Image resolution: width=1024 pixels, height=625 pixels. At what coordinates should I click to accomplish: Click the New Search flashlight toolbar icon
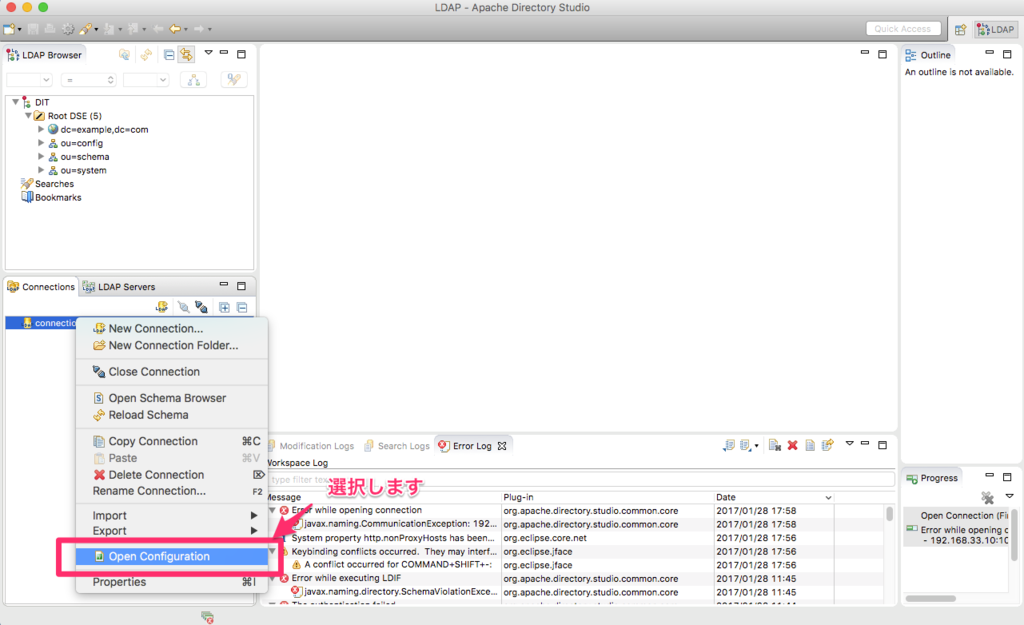pos(86,29)
